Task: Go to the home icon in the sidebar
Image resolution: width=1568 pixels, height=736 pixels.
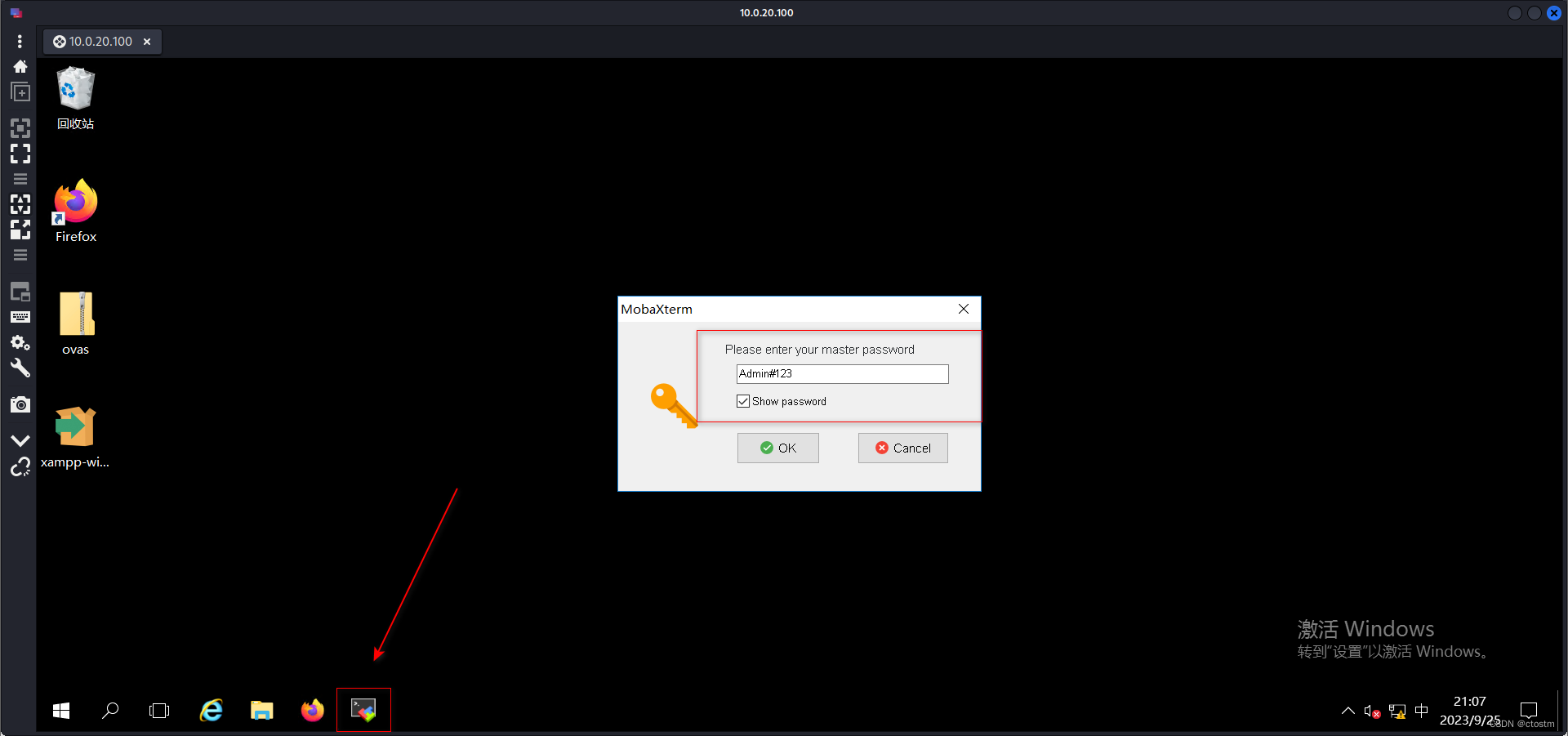Action: 20,66
